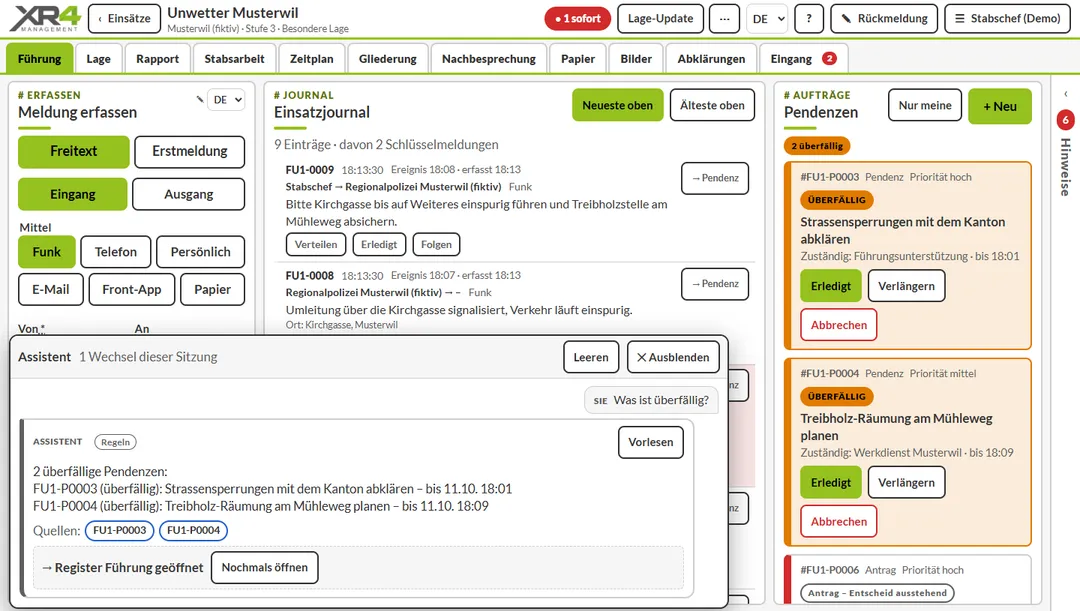Screen dimensions: 1080x611
Task: Open the header DE language dropdown
Action: coord(767,19)
